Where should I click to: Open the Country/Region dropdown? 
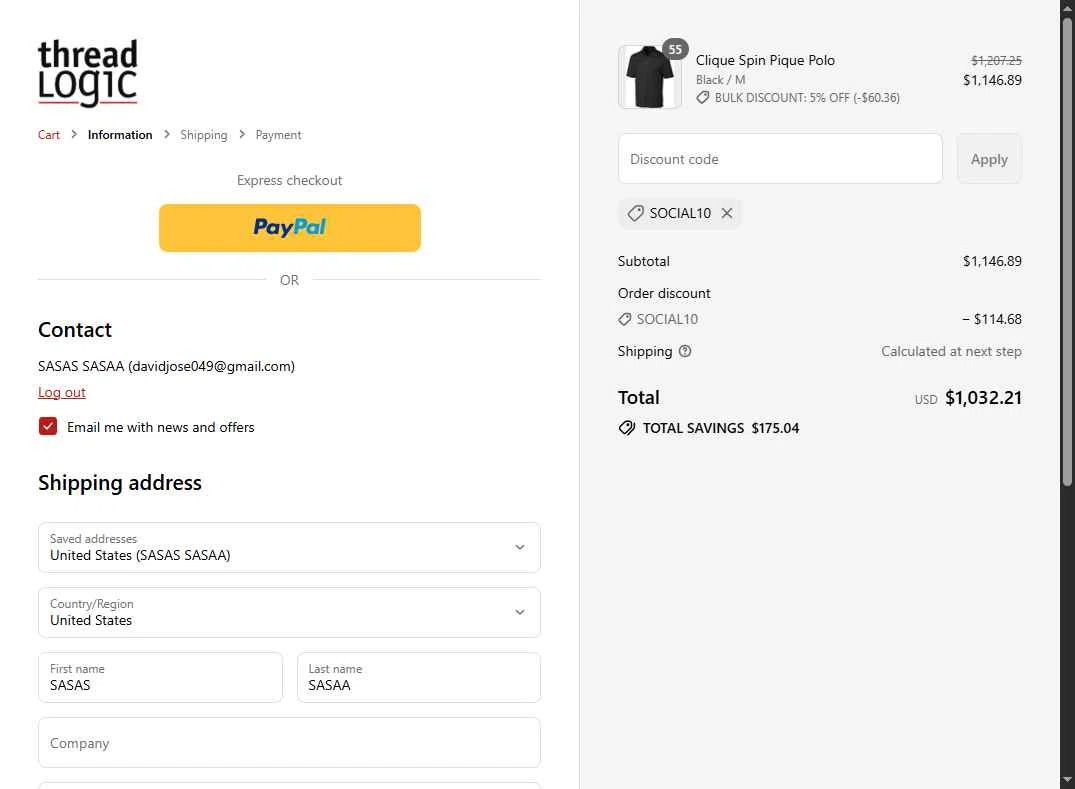[x=289, y=613]
